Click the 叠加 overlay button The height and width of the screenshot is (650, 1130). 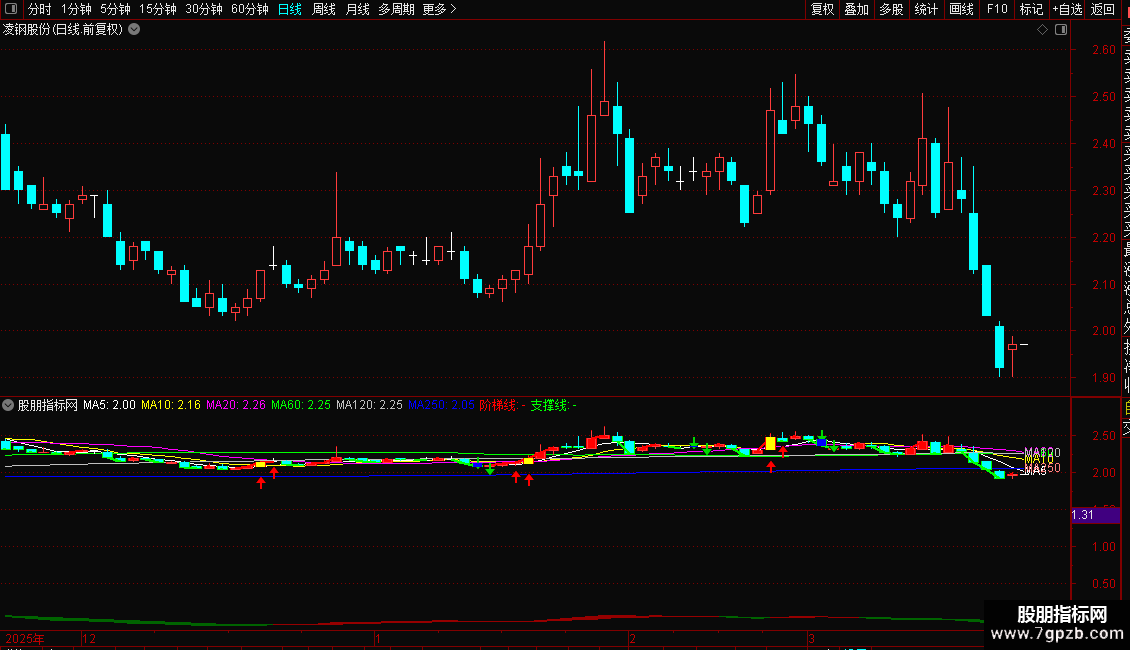tap(857, 9)
